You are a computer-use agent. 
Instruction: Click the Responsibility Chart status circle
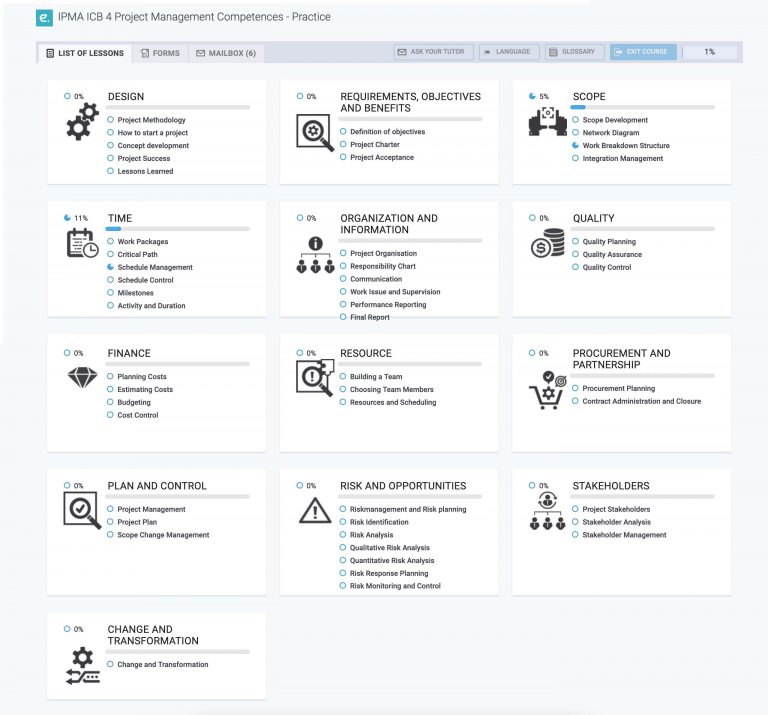pyautogui.click(x=343, y=265)
